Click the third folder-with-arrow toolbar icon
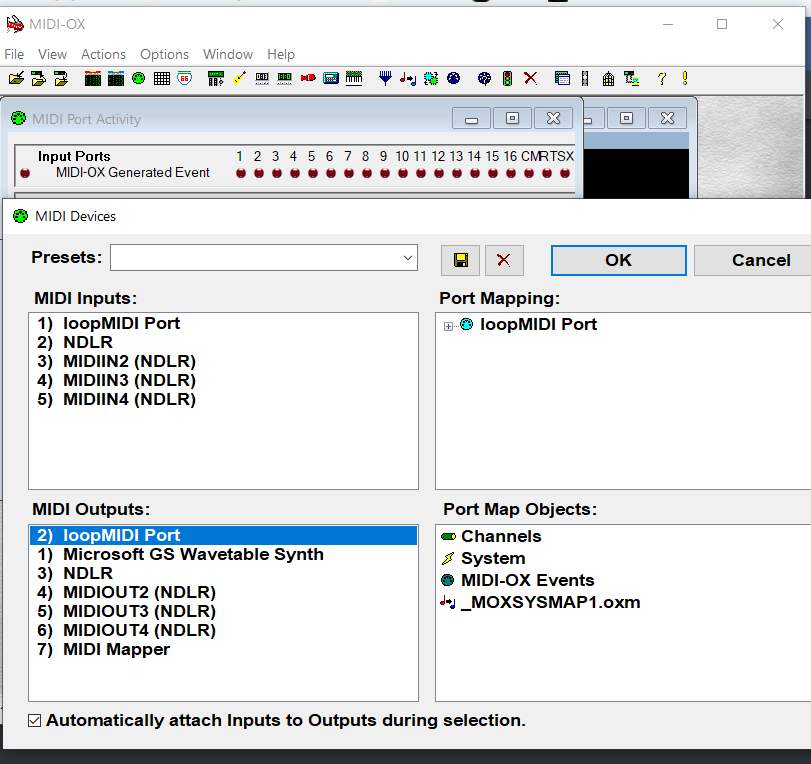The image size is (811, 764). point(62,79)
